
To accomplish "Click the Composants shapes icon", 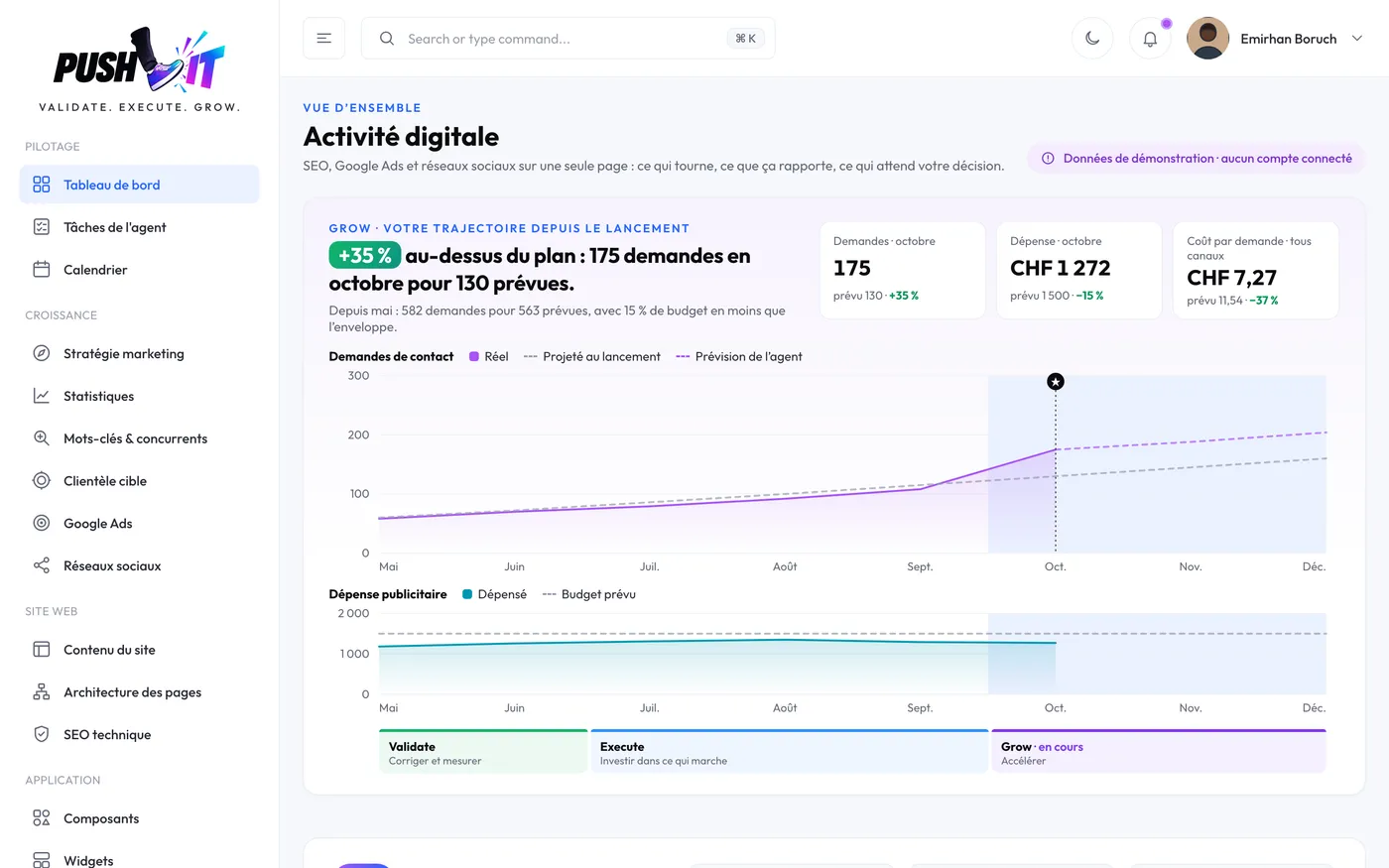I will coord(41,818).
